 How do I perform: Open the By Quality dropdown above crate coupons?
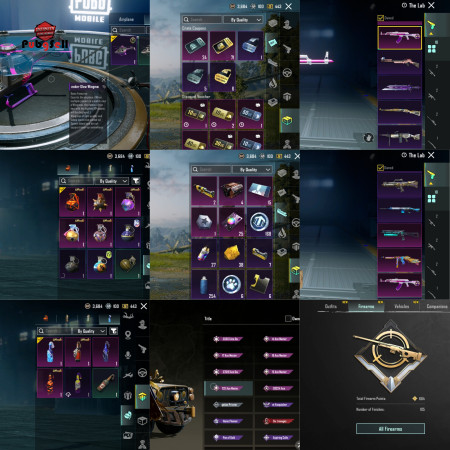pos(244,20)
